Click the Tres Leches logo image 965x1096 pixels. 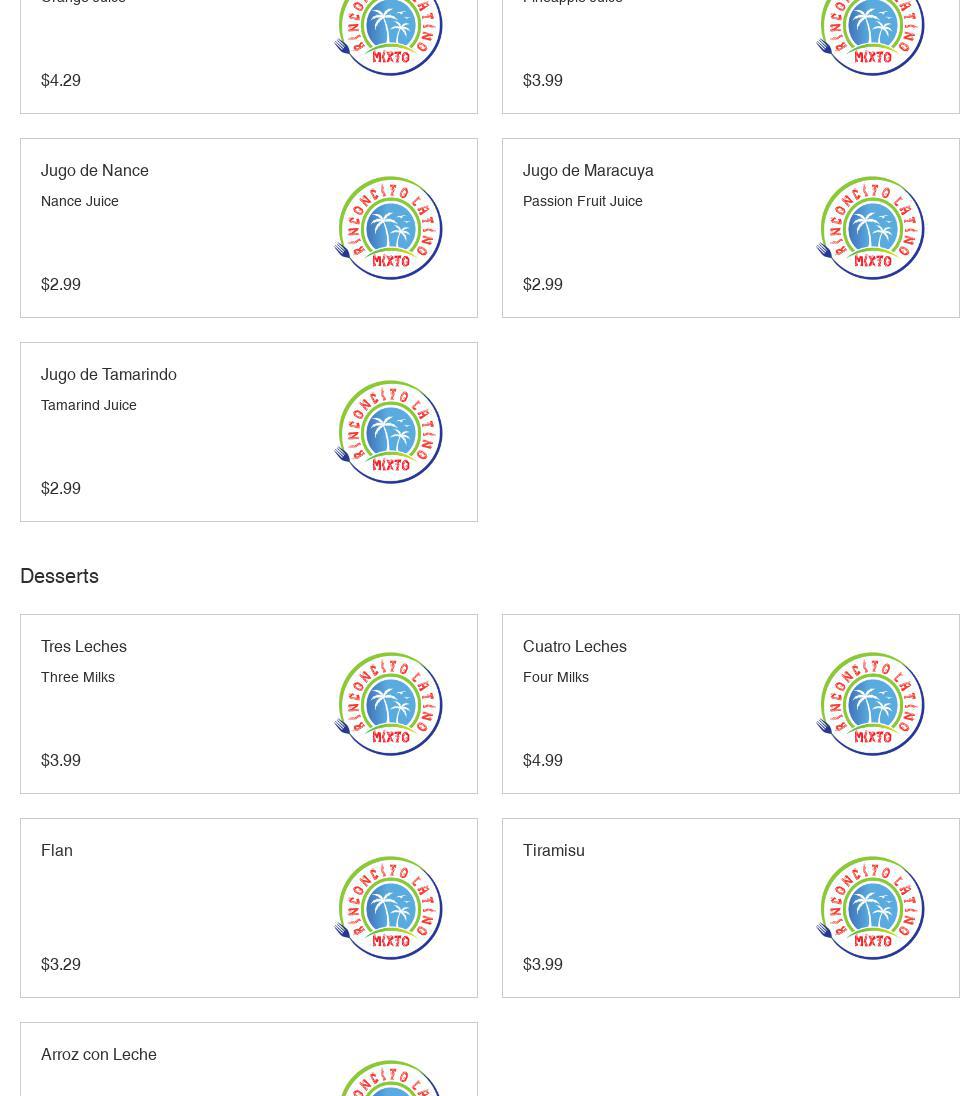[x=388, y=704]
